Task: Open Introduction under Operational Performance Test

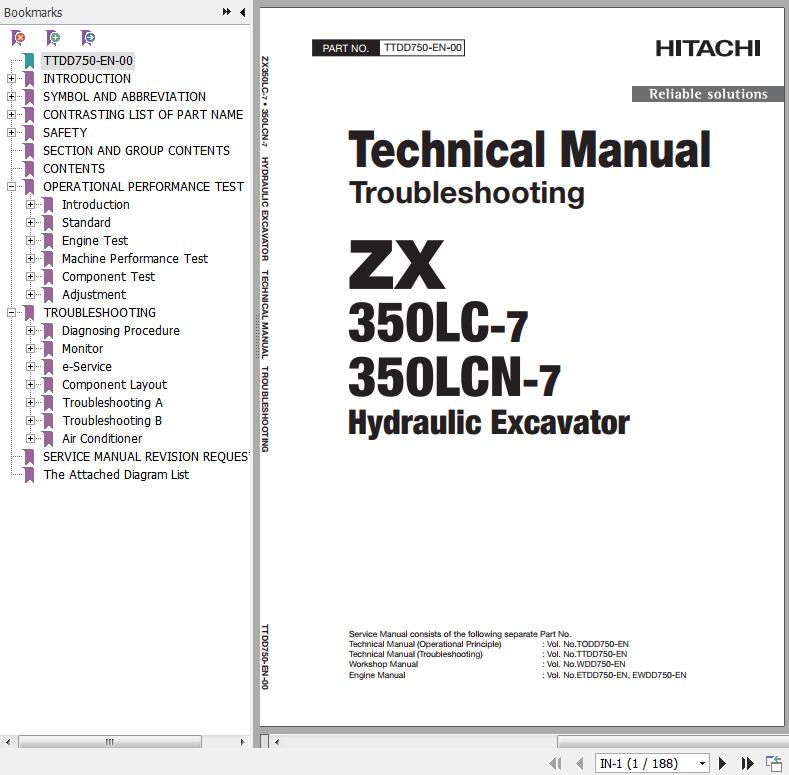Action: 96,205
